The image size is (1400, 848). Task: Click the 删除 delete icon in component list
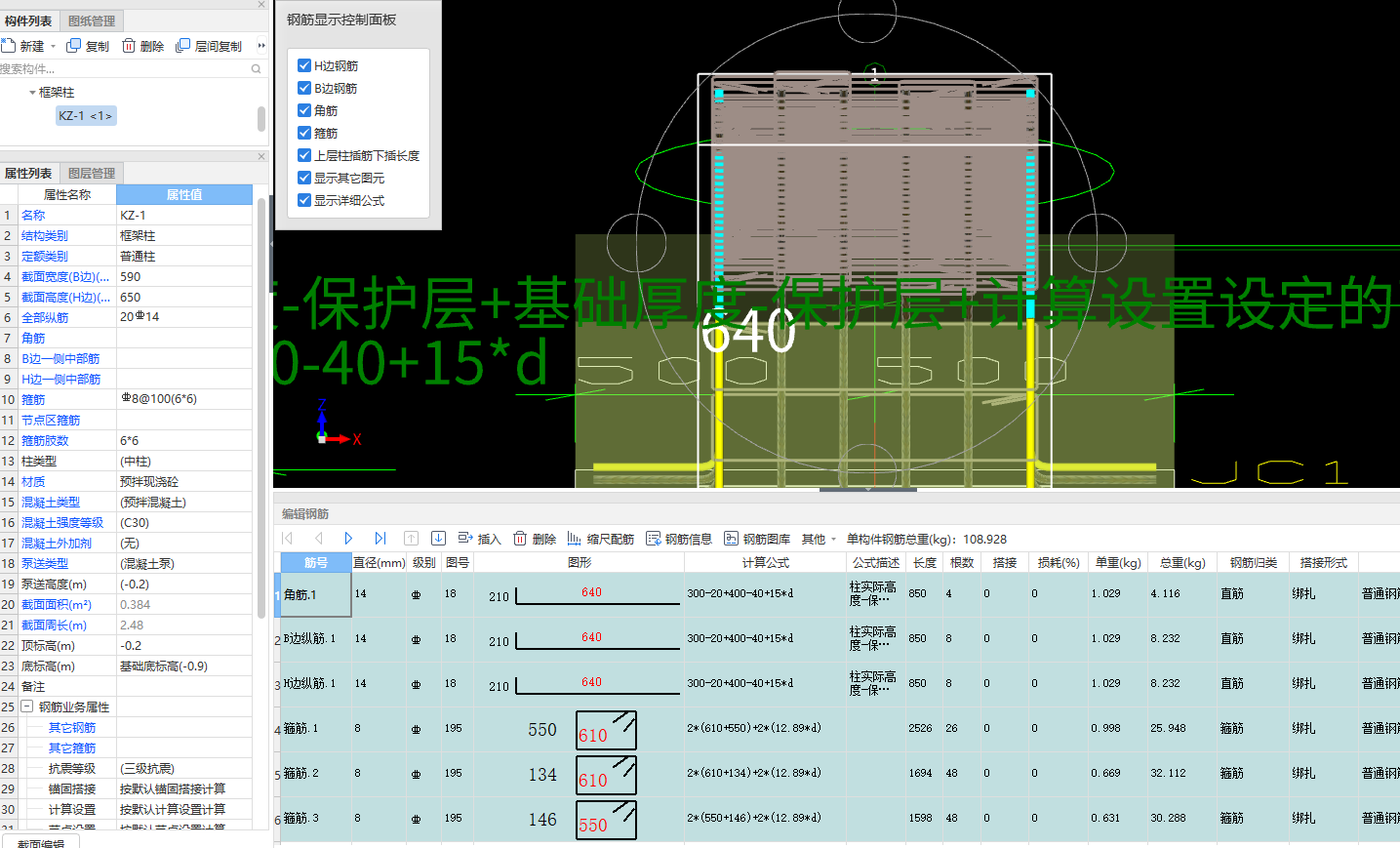pos(129,46)
